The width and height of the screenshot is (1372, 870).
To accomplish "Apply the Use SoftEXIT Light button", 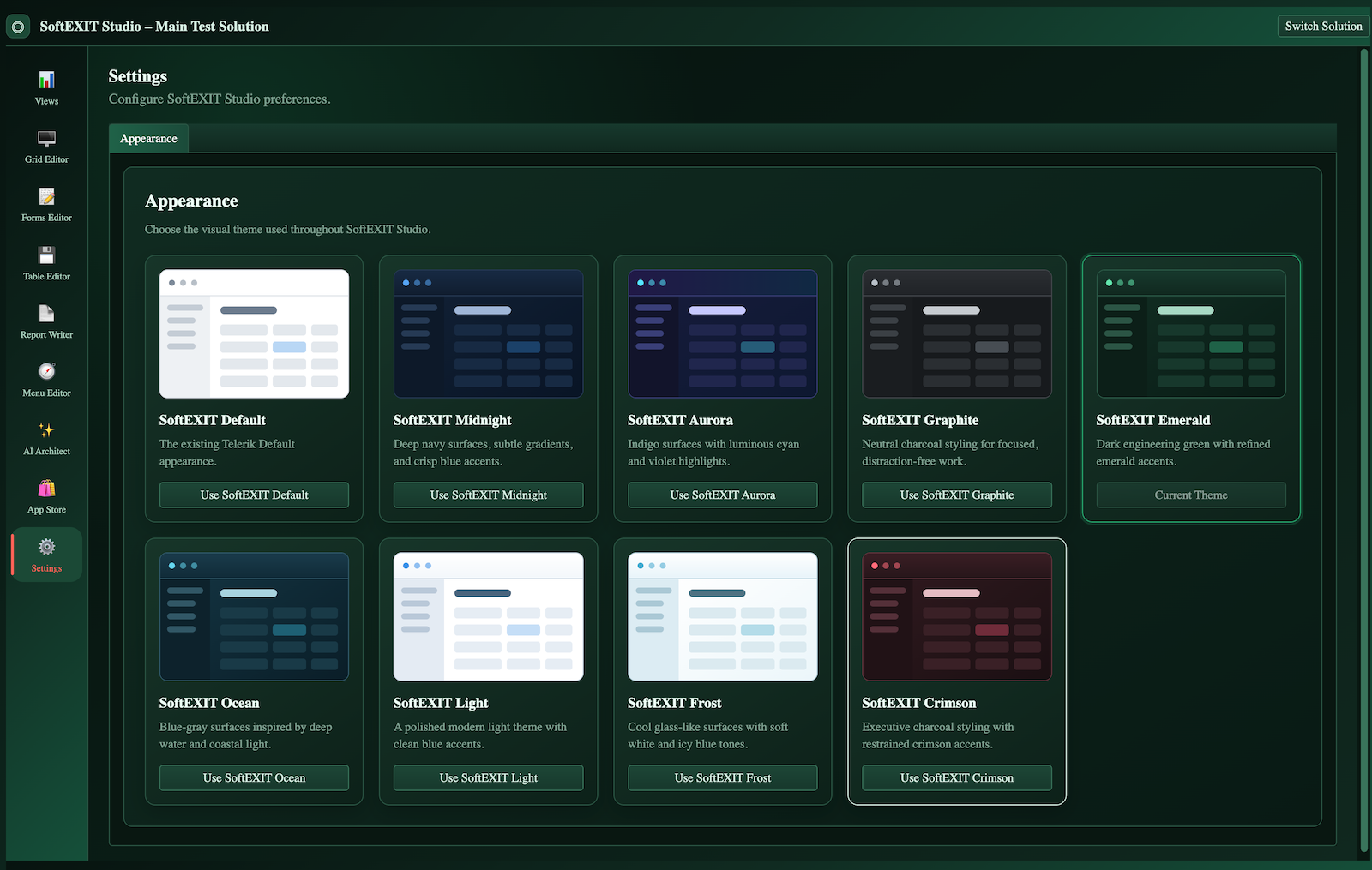I will (489, 778).
